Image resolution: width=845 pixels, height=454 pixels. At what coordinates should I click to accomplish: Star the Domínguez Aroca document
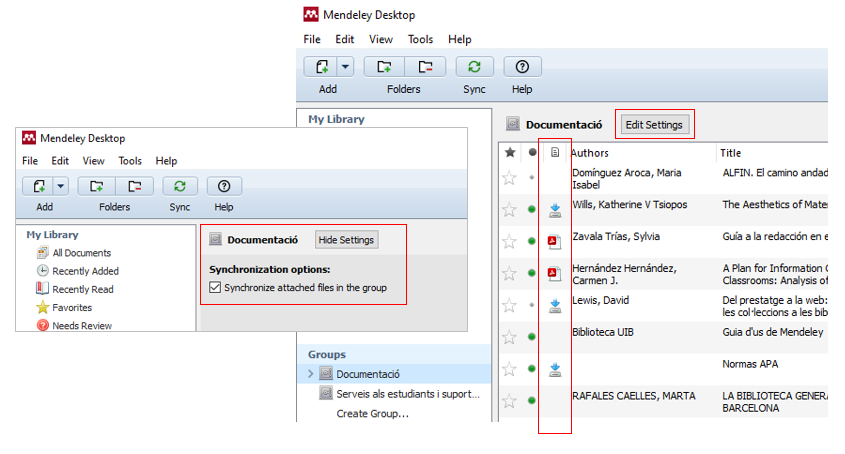point(509,177)
